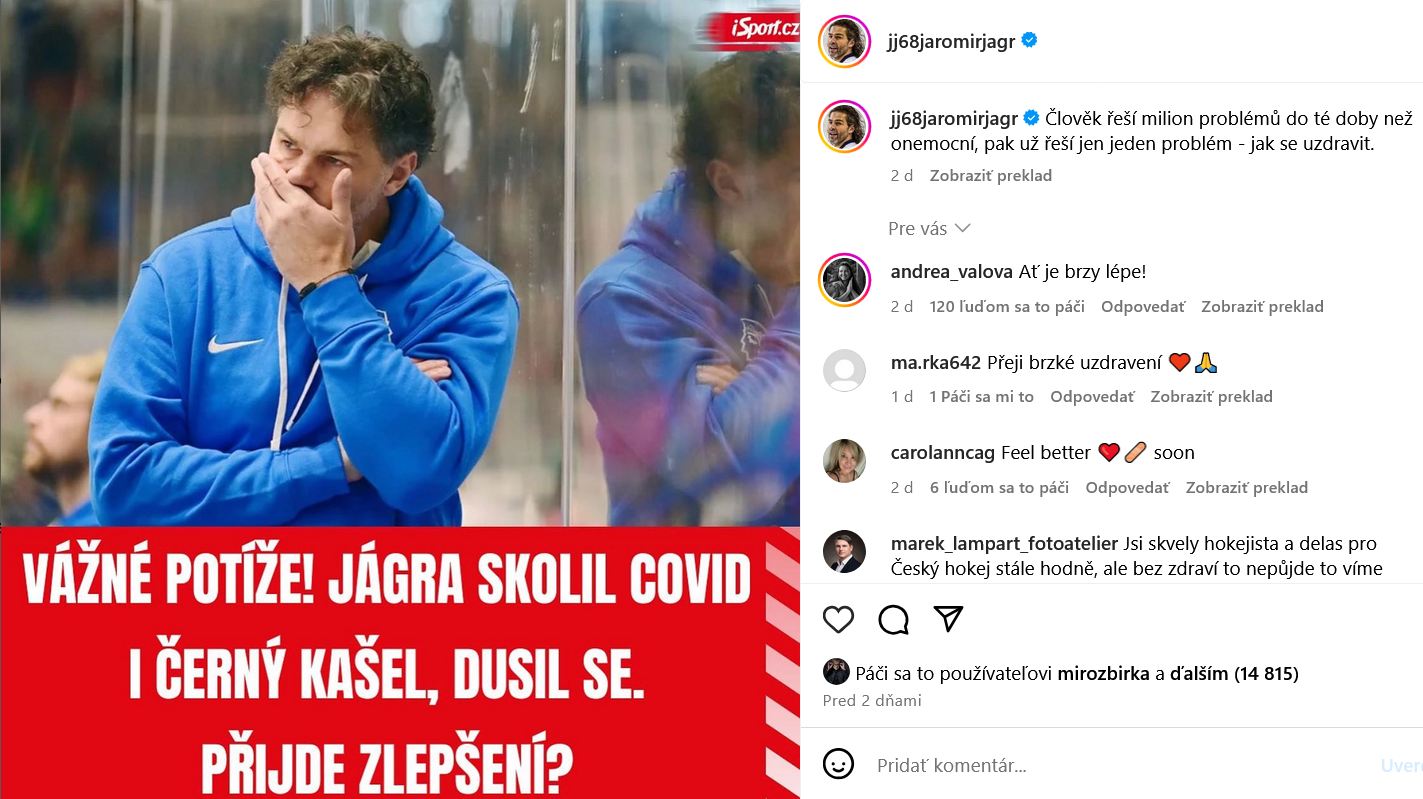The width and height of the screenshot is (1423, 799).
Task: Open the post image of Jágr
Action: [x=400, y=399]
